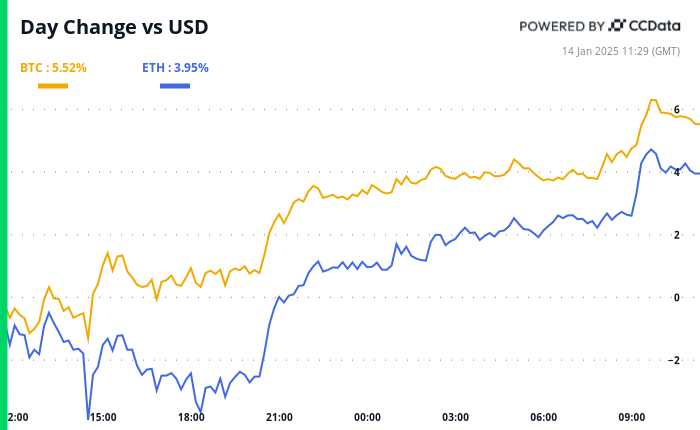Toggle the BTC: 5.52% legend label
The width and height of the screenshot is (700, 430).
tap(53, 68)
